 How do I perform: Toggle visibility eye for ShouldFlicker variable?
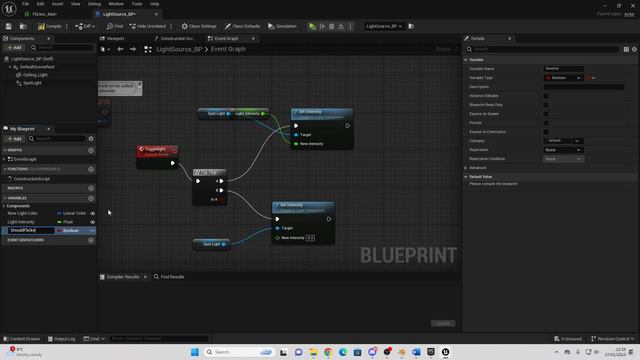pyautogui.click(x=93, y=231)
